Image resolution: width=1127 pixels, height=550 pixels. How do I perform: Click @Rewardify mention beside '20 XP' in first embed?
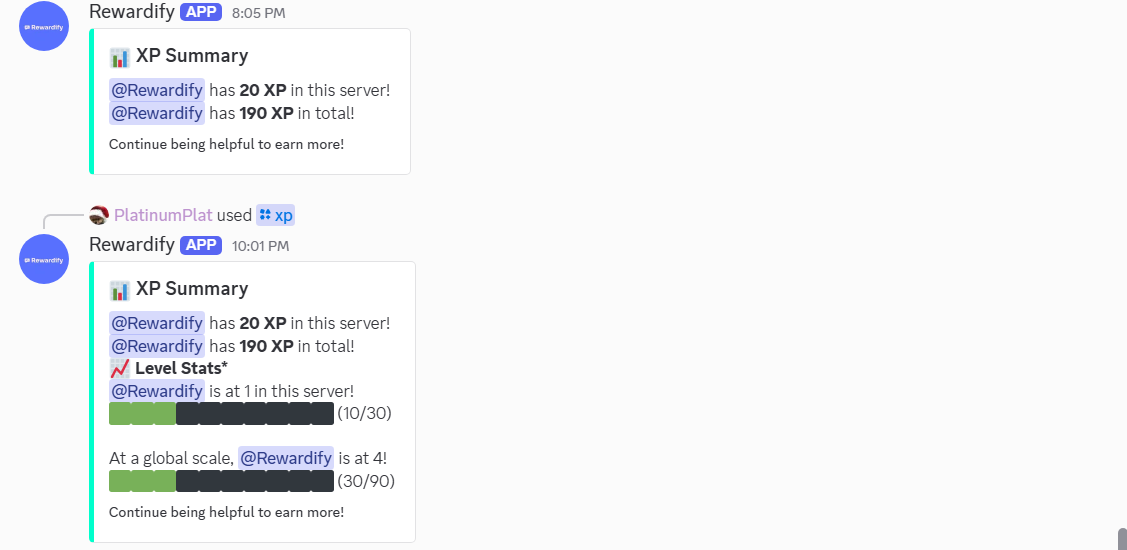point(157,90)
